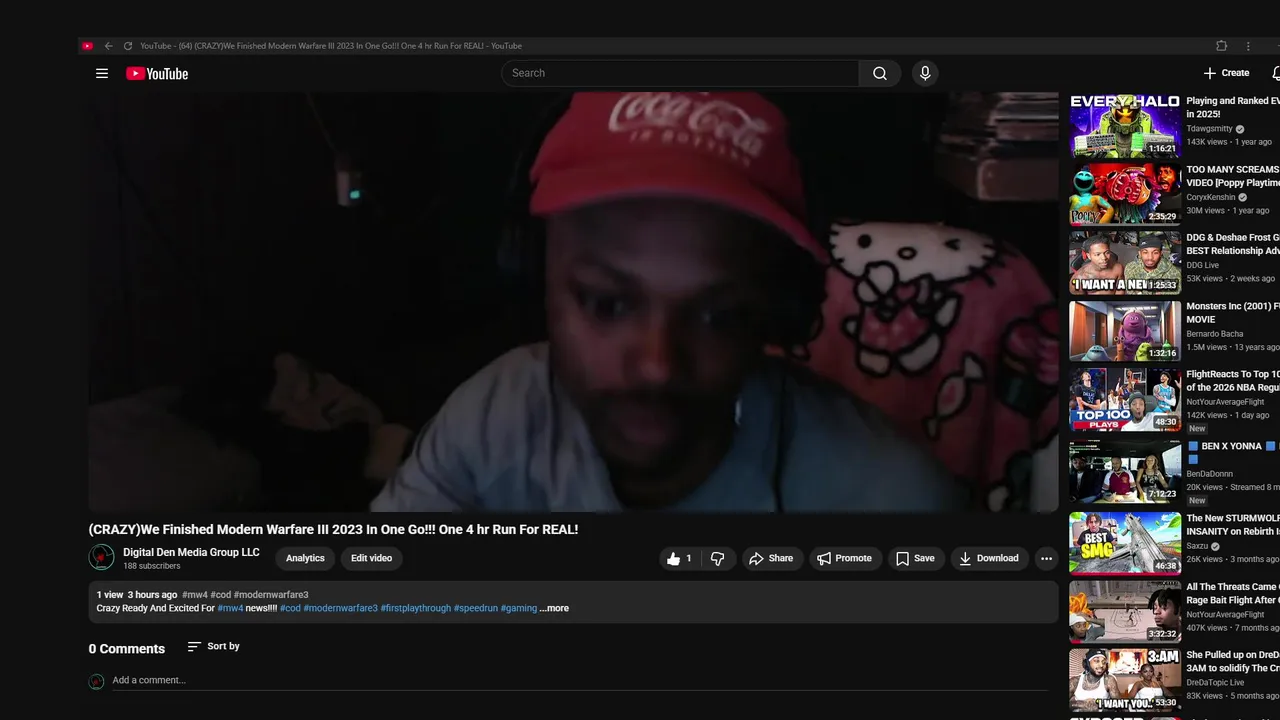
Task: Click Bernardo Bacha channel name
Action: pos(1215,334)
